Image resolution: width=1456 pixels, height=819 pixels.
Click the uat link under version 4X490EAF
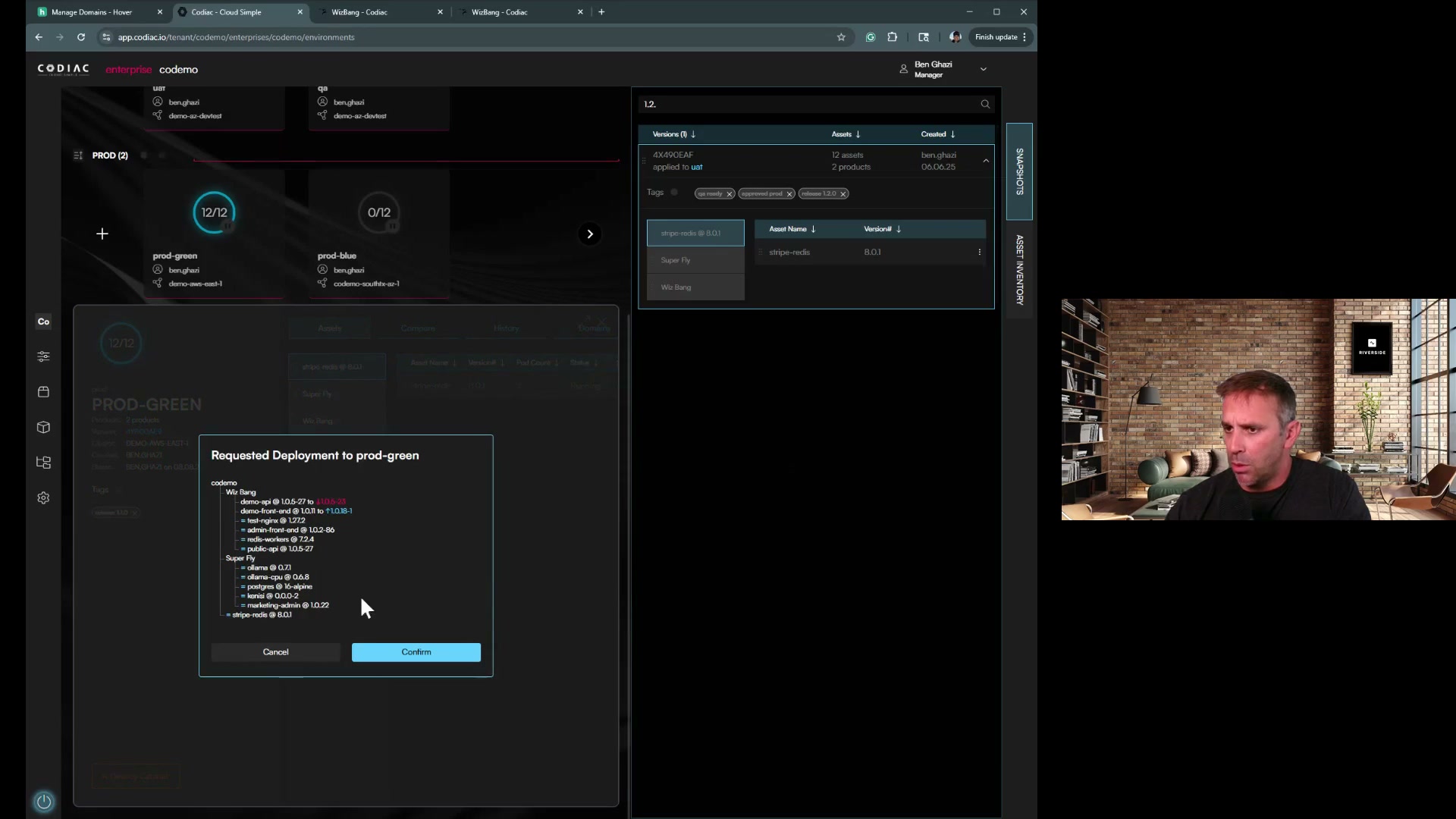(x=698, y=167)
